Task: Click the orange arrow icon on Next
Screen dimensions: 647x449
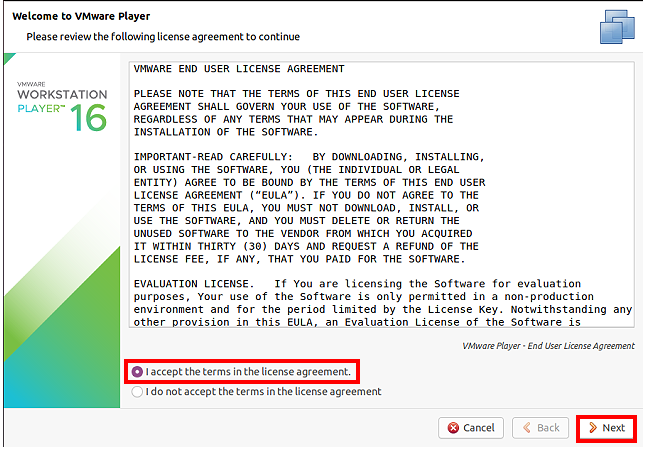Action: coord(593,428)
